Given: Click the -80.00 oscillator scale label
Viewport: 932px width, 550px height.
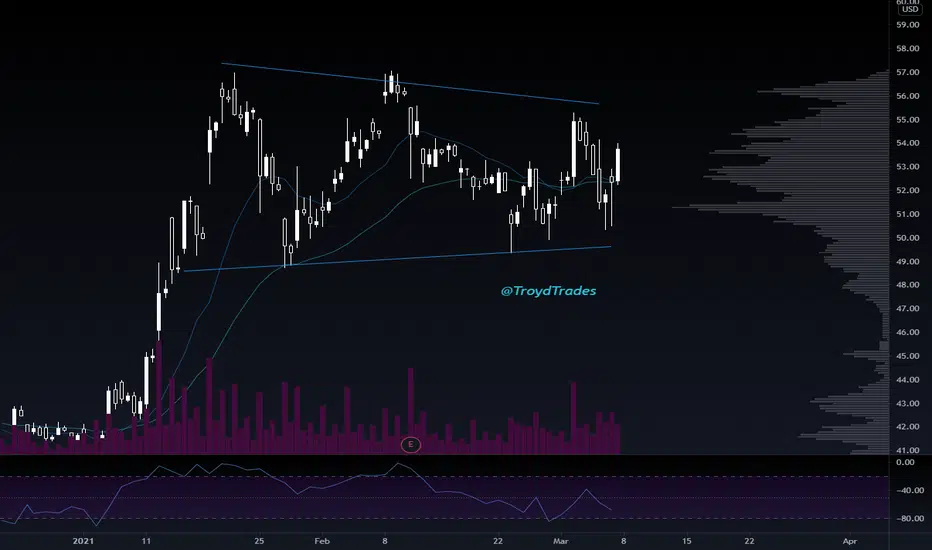Looking at the screenshot, I should pos(909,518).
